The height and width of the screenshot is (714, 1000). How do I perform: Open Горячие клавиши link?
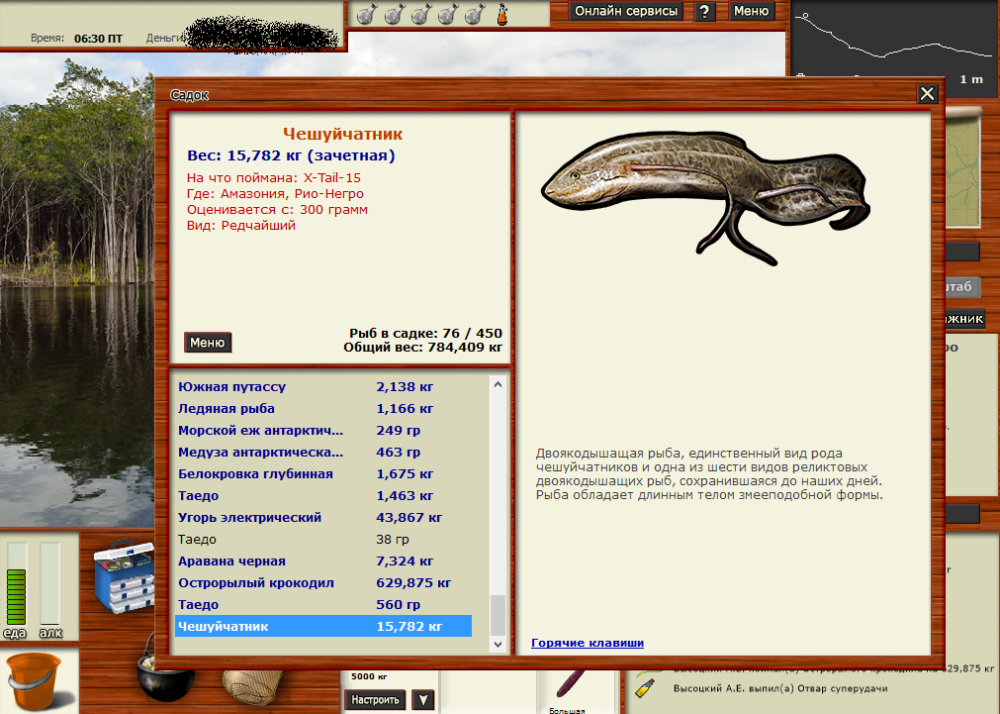[x=586, y=643]
